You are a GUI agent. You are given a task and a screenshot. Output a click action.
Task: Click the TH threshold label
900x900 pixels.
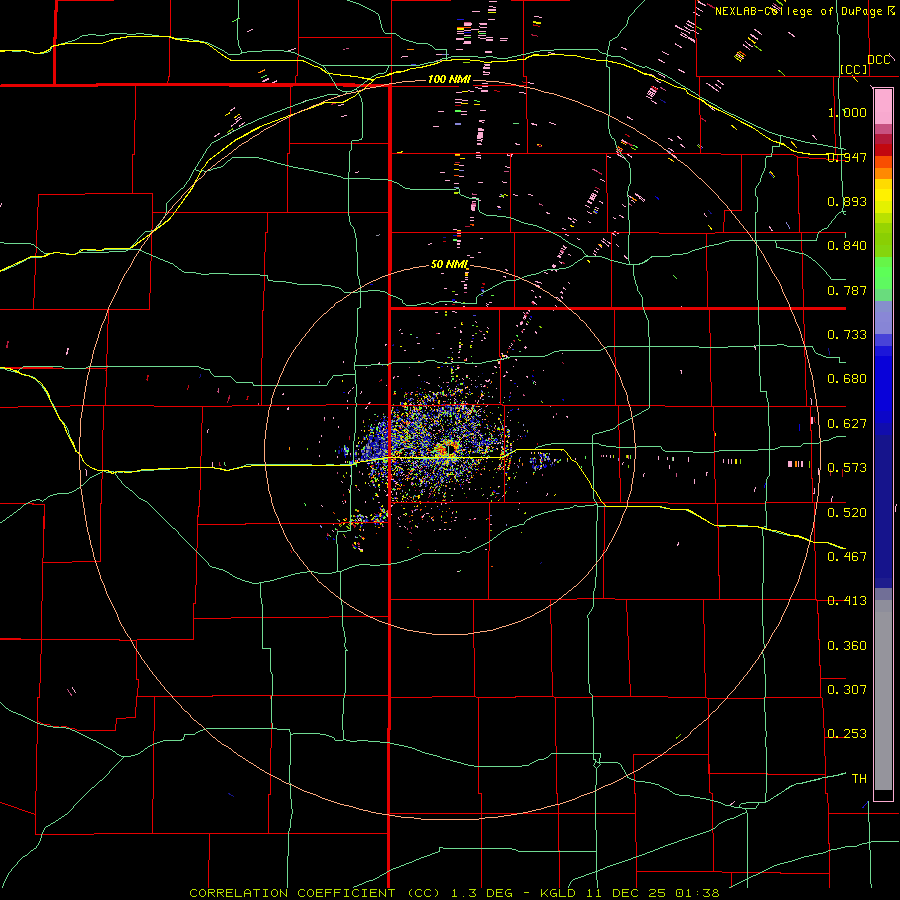click(x=859, y=779)
